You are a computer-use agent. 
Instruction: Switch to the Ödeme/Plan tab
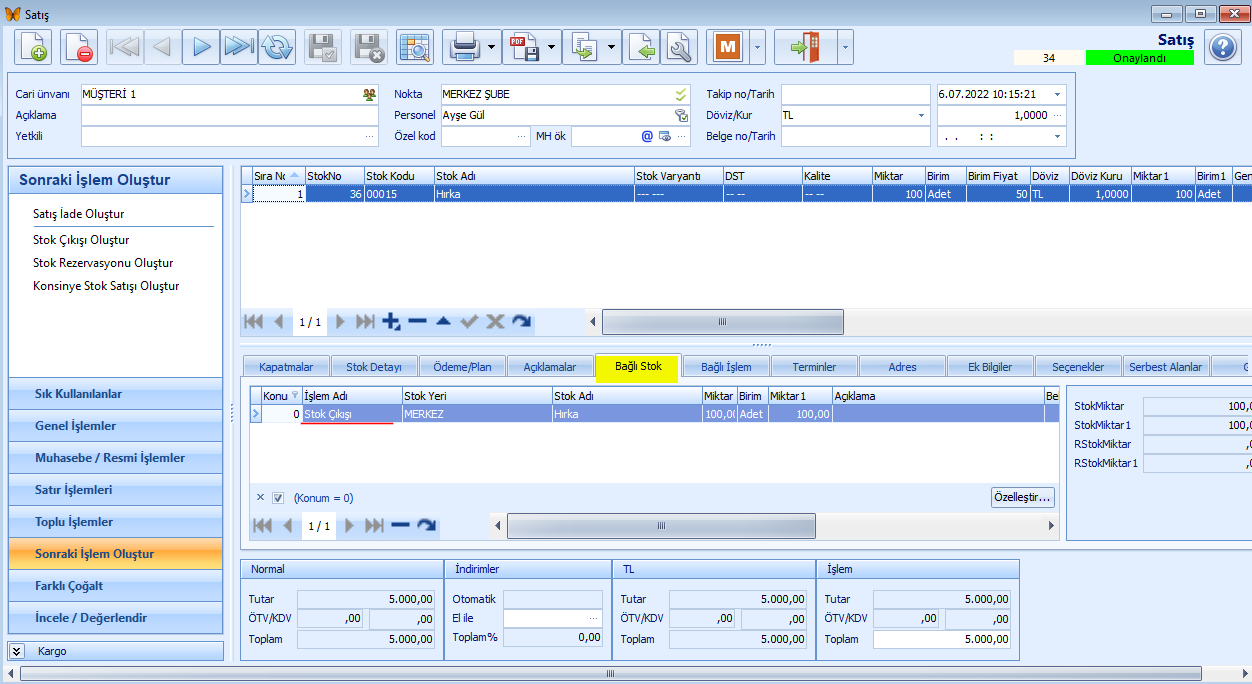point(461,367)
